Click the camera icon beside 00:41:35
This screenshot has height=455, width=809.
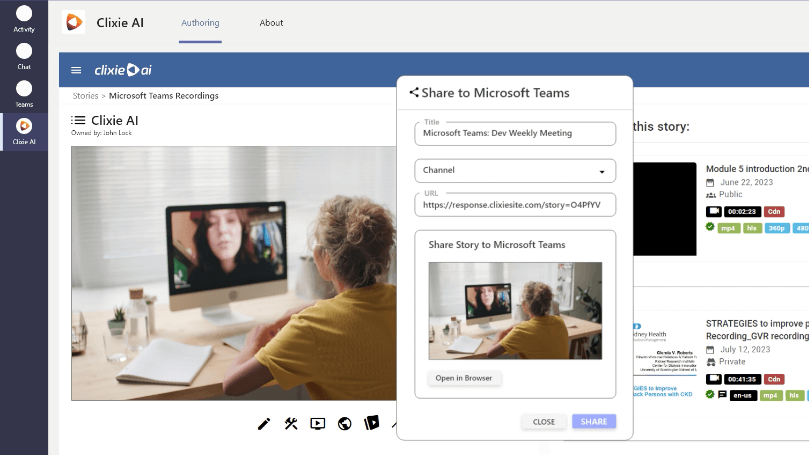point(714,379)
